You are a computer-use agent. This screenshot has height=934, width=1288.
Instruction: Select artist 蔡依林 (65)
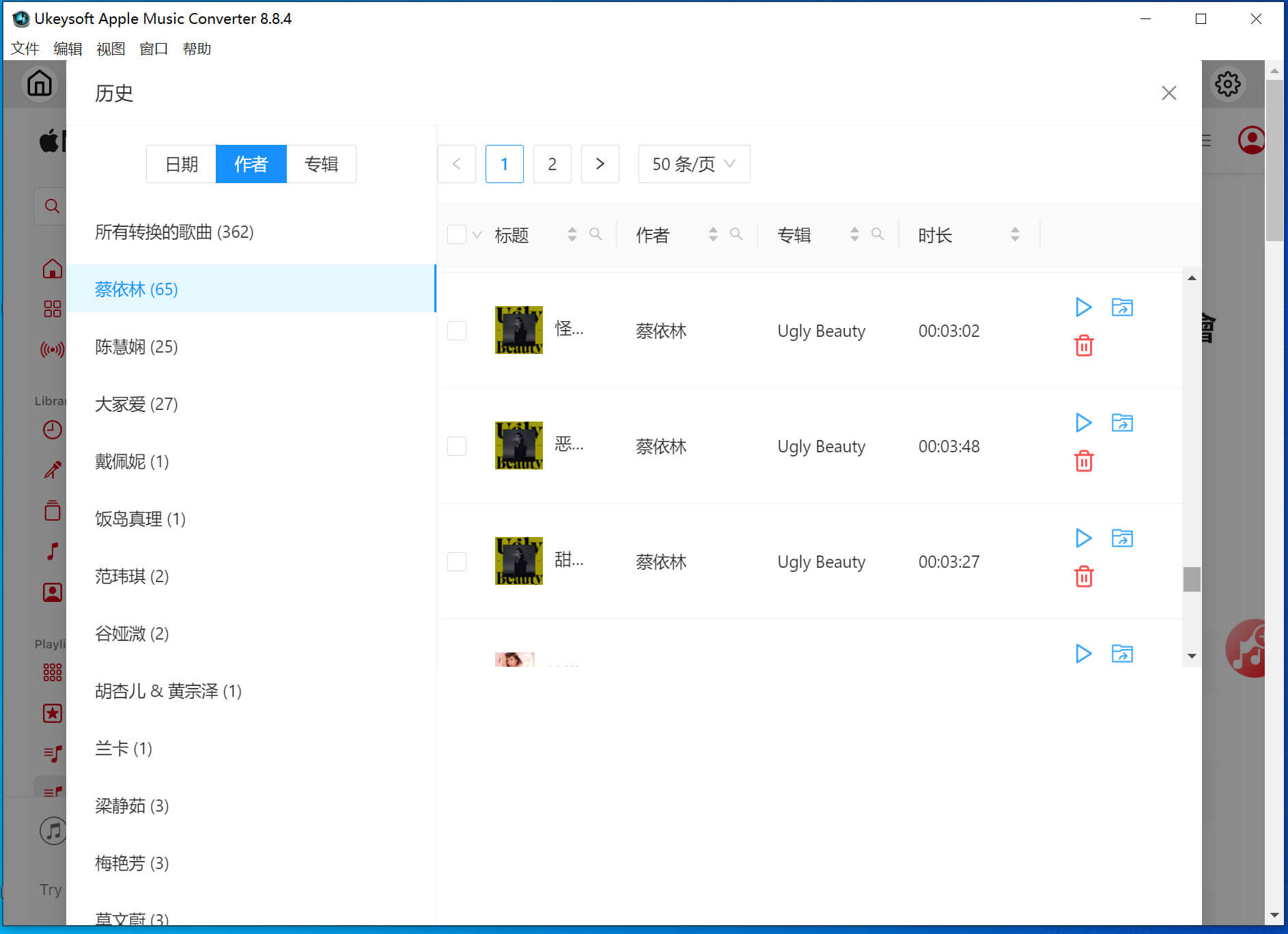pyautogui.click(x=251, y=289)
